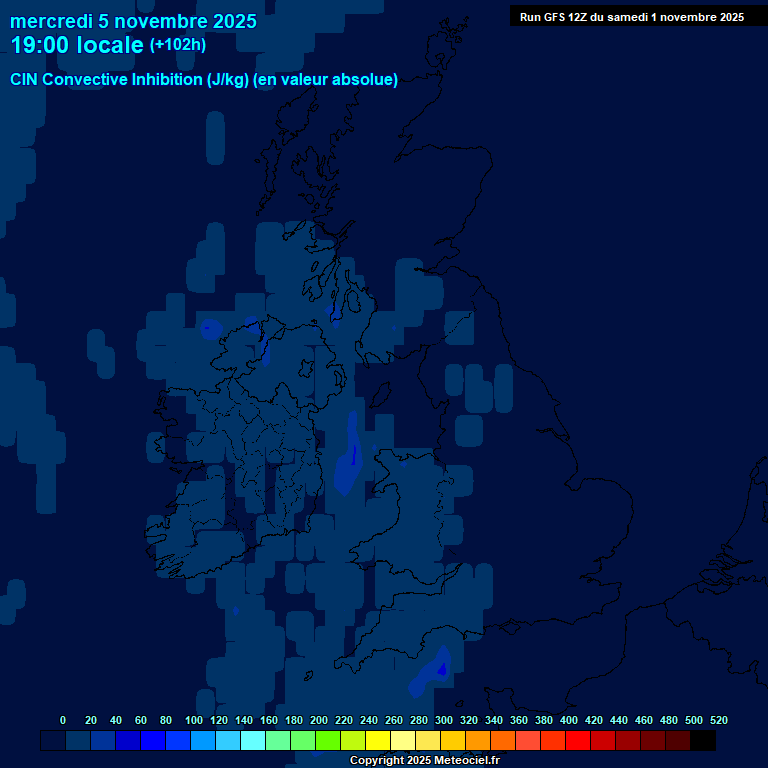Screen dimensions: 768x768
Task: Click the date heading mercredi 5 novembre 2025
Action: coord(133,21)
